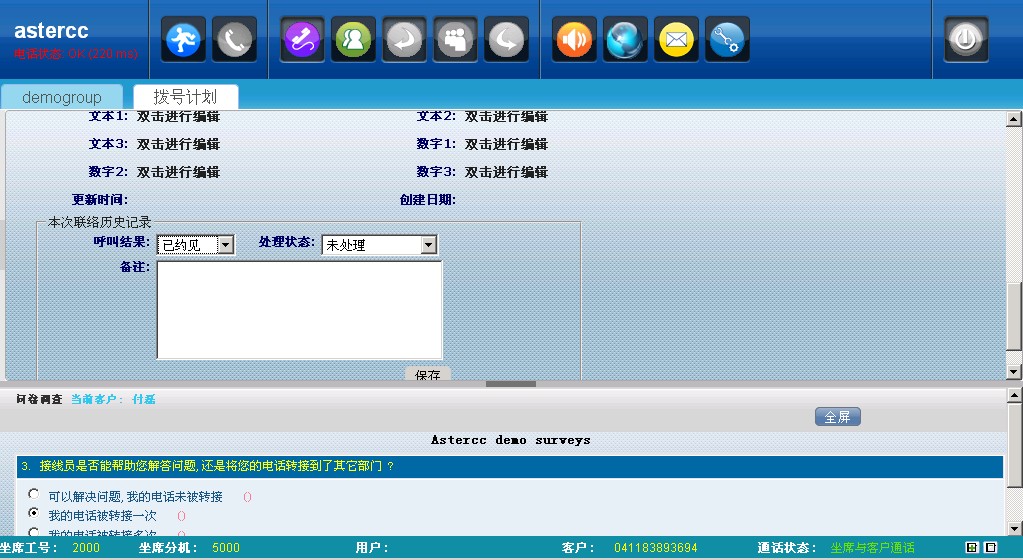Viewport: 1023px width, 560px height.
Task: Click the 保存 save button
Action: [x=428, y=375]
